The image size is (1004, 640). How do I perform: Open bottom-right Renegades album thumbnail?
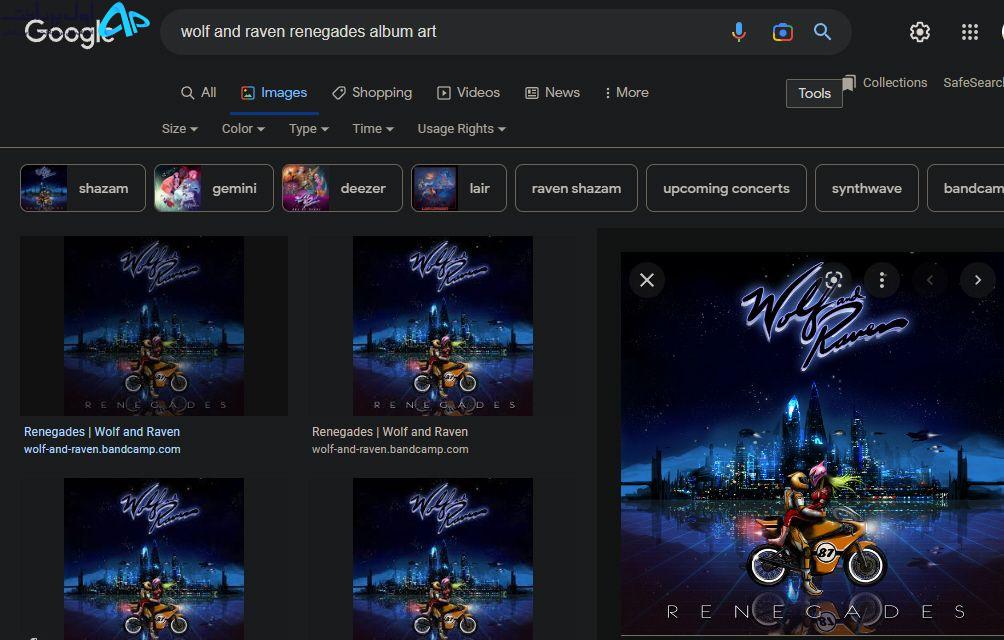pos(442,558)
